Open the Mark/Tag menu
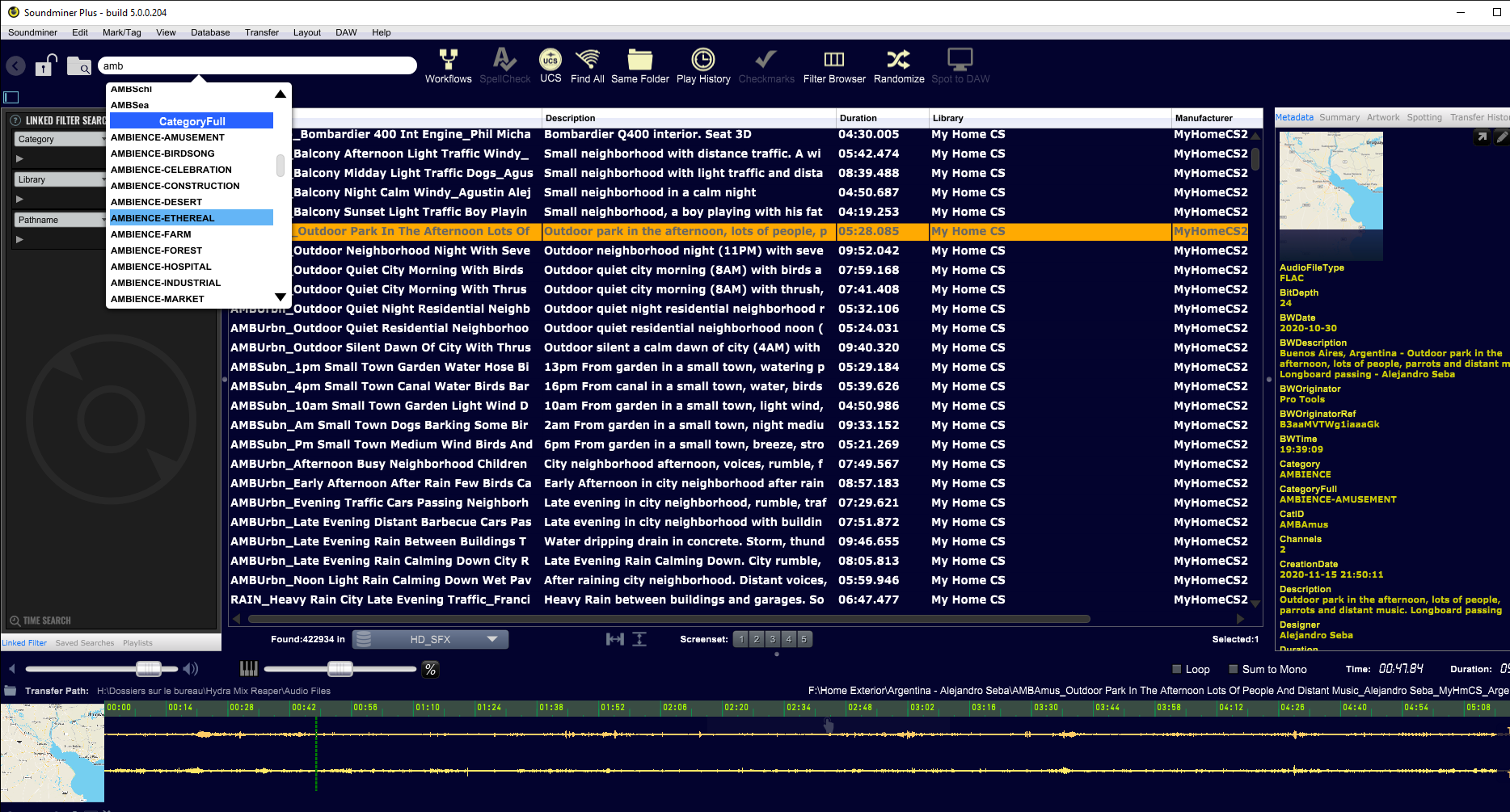1510x812 pixels. 121,32
